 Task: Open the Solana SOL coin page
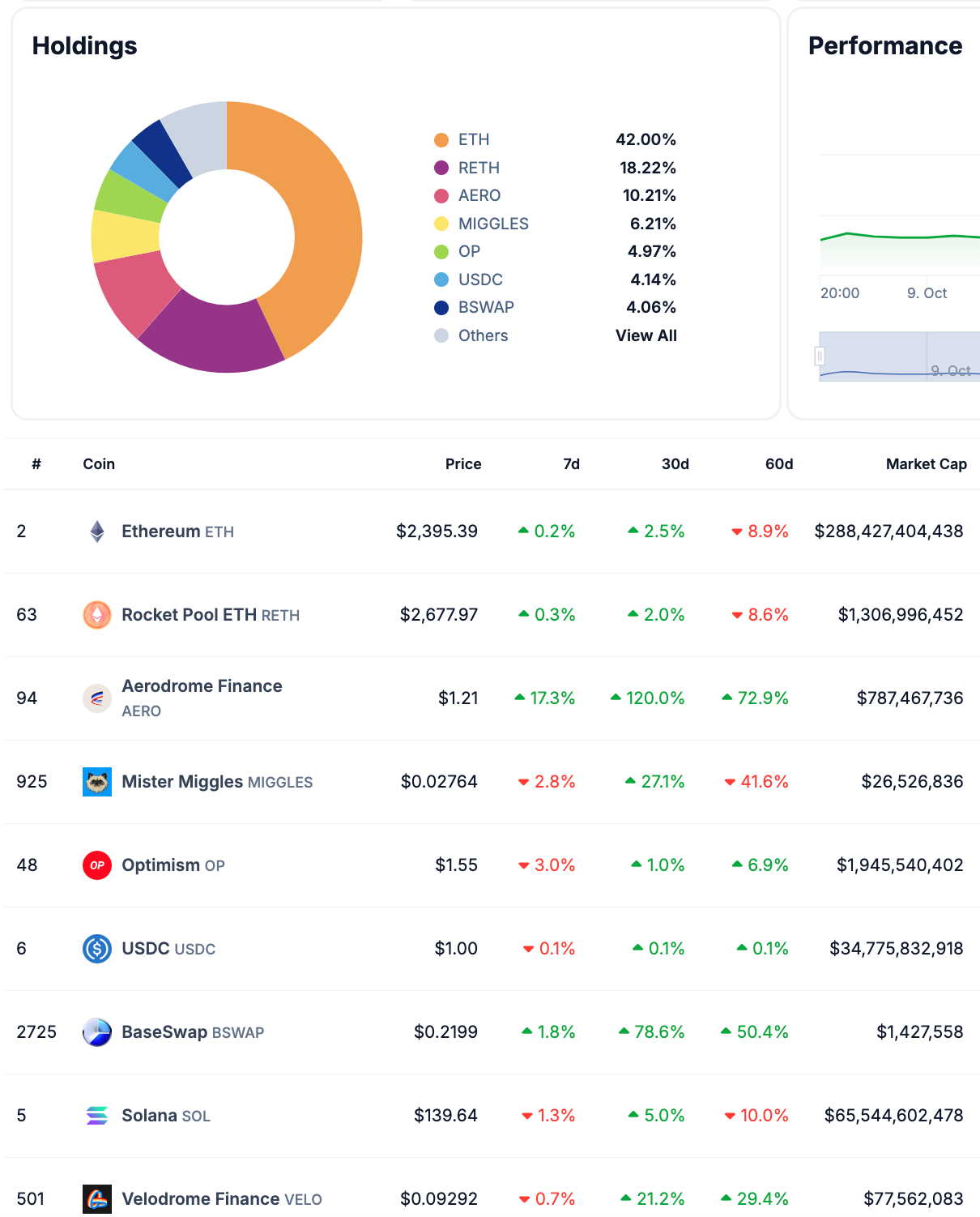(166, 1116)
